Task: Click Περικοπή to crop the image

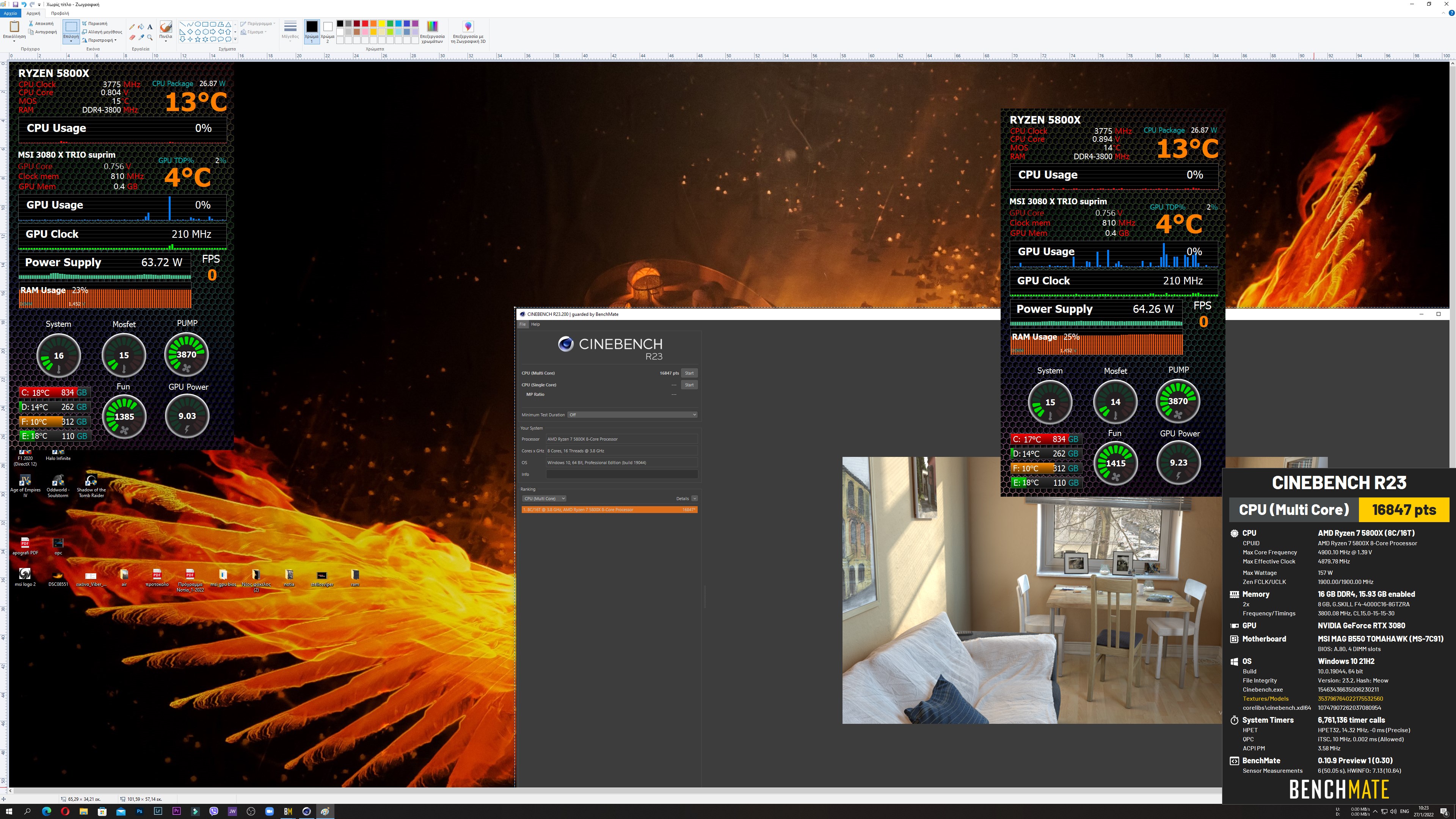Action: tap(94, 23)
